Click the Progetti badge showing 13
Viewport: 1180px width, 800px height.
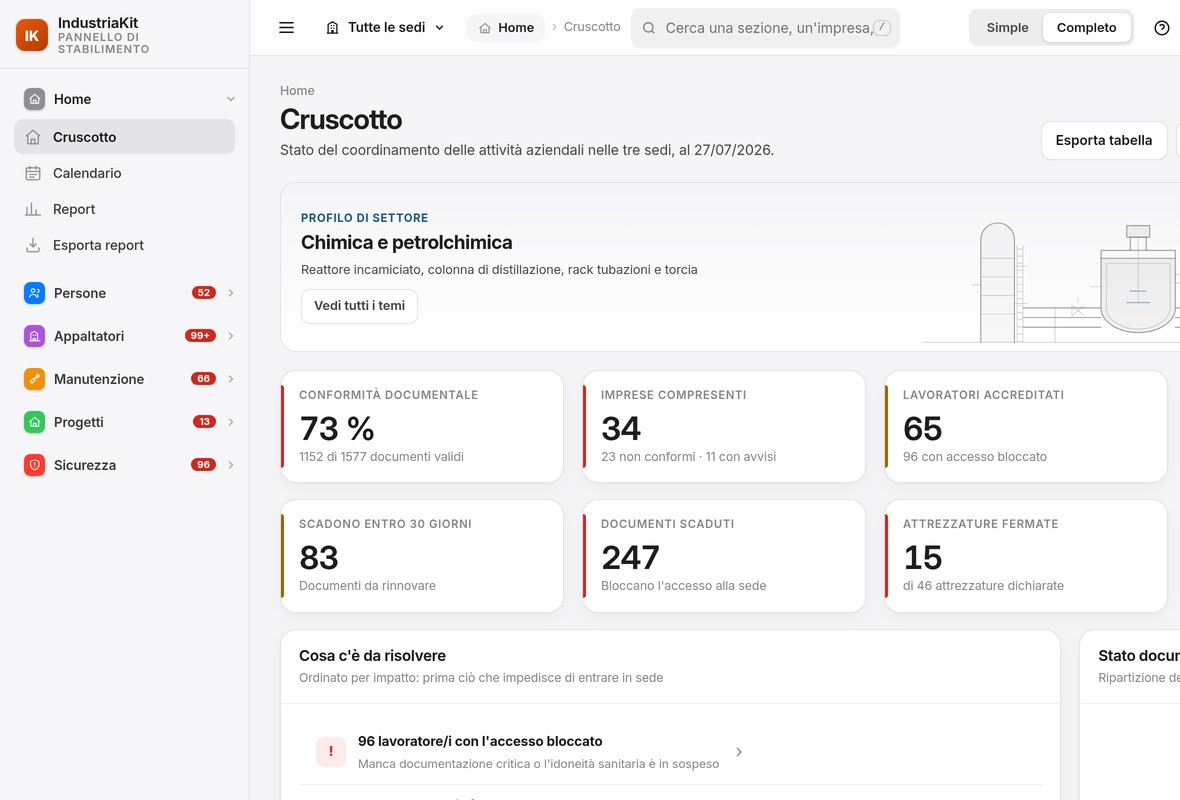point(205,421)
